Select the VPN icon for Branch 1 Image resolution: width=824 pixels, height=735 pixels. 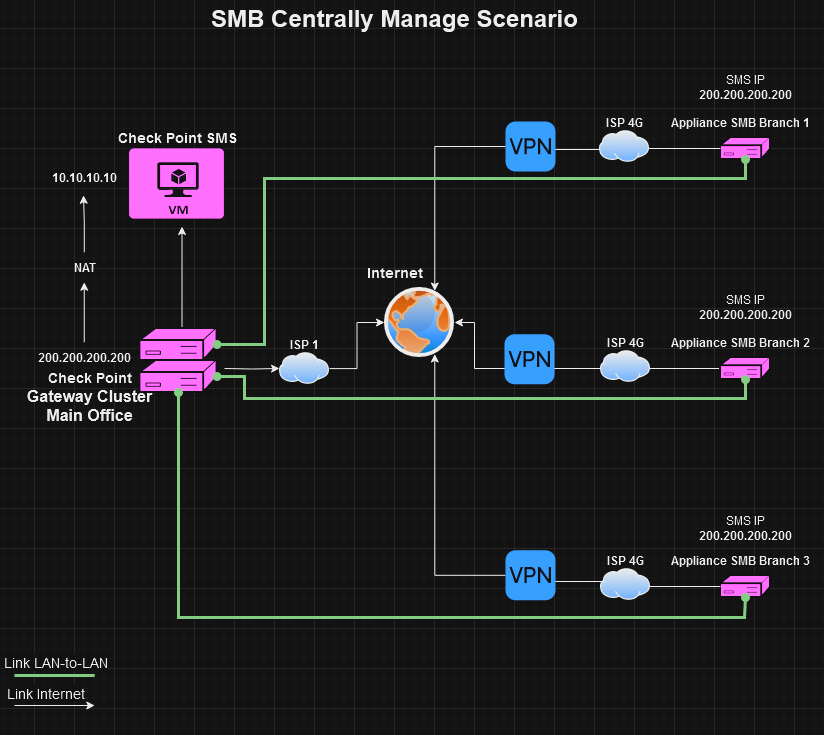[x=530, y=147]
